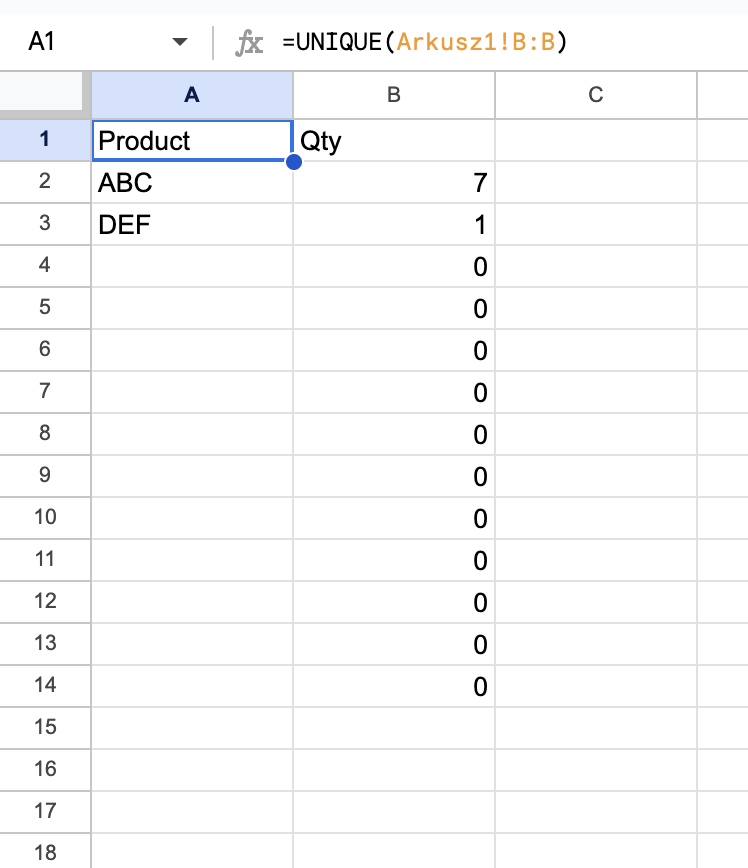Click the blue fill handle dot

(x=293, y=161)
